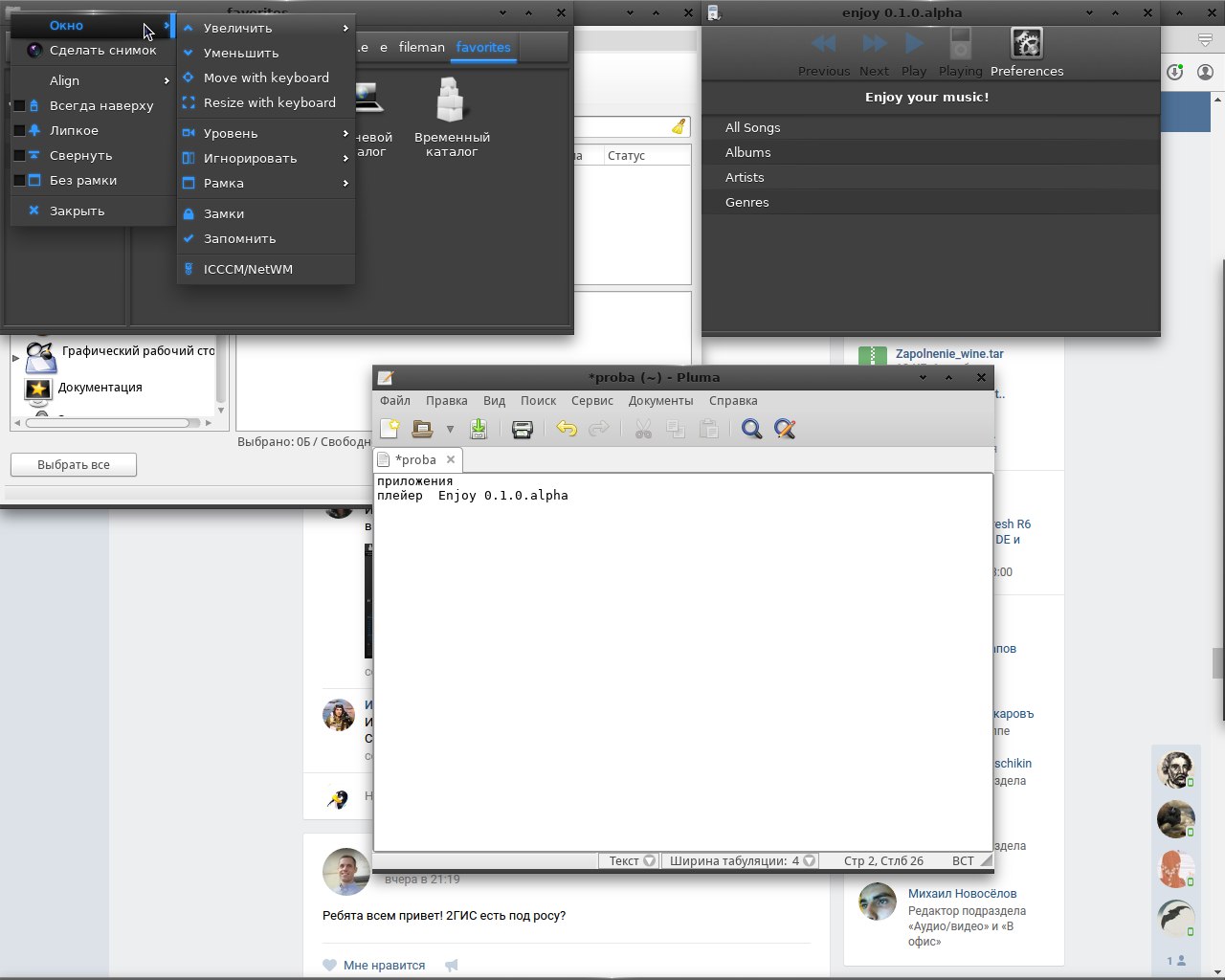This screenshot has width=1225, height=980.
Task: Open browser downloads arrow icon
Action: 1175,73
